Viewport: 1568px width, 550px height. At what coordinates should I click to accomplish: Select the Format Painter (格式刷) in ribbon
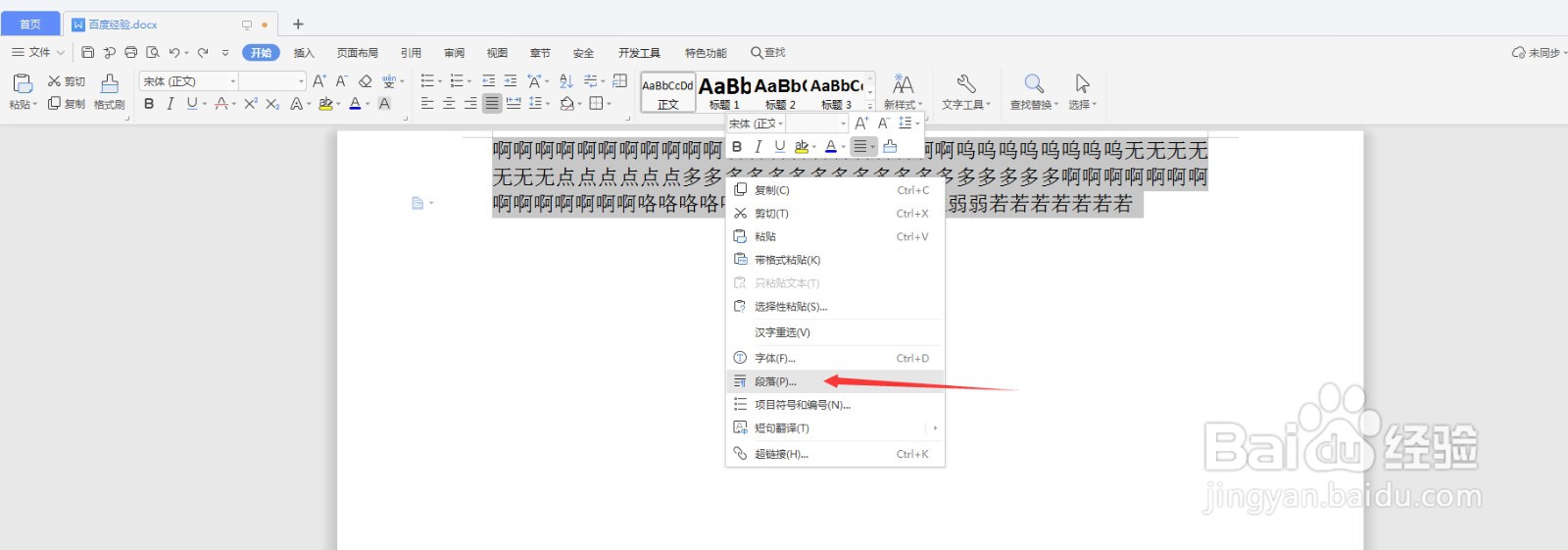click(110, 91)
